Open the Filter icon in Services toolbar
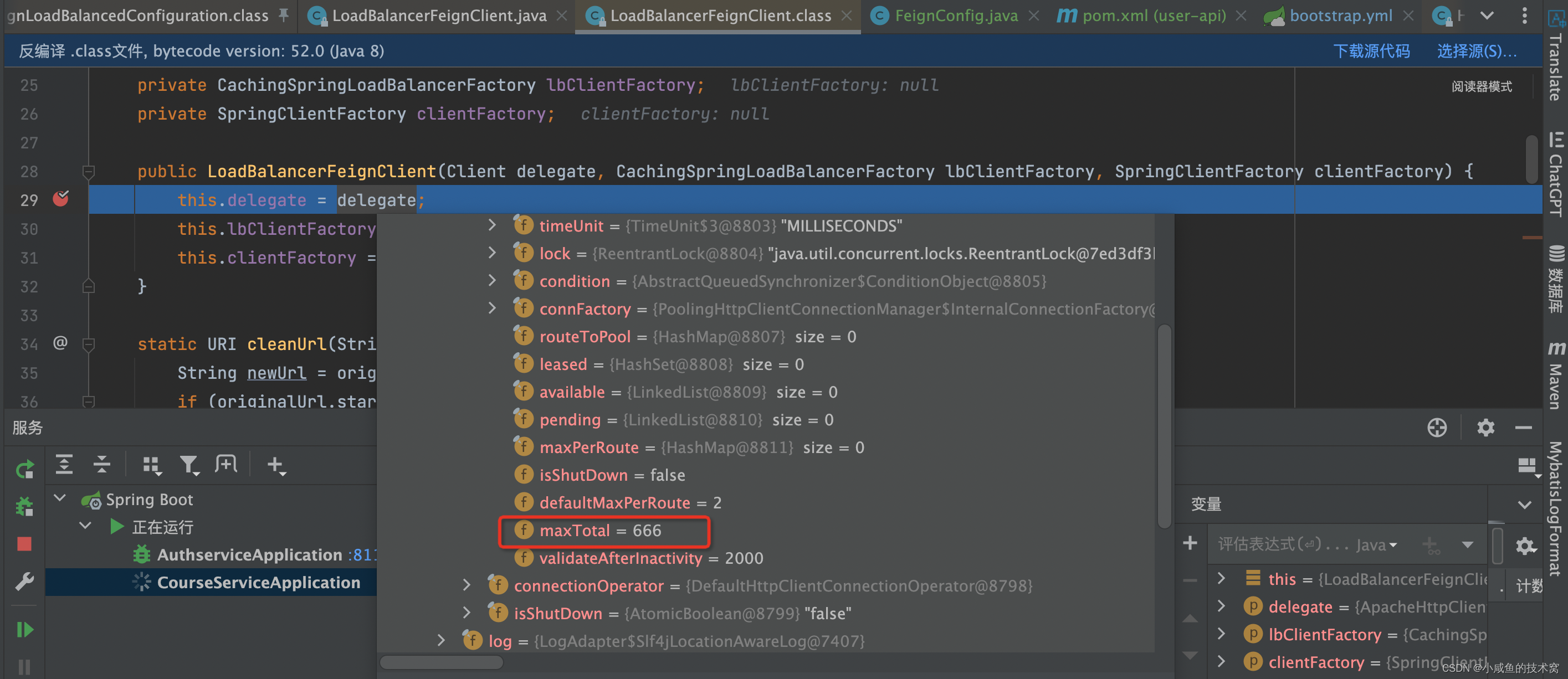The height and width of the screenshot is (679, 1568). tap(189, 465)
